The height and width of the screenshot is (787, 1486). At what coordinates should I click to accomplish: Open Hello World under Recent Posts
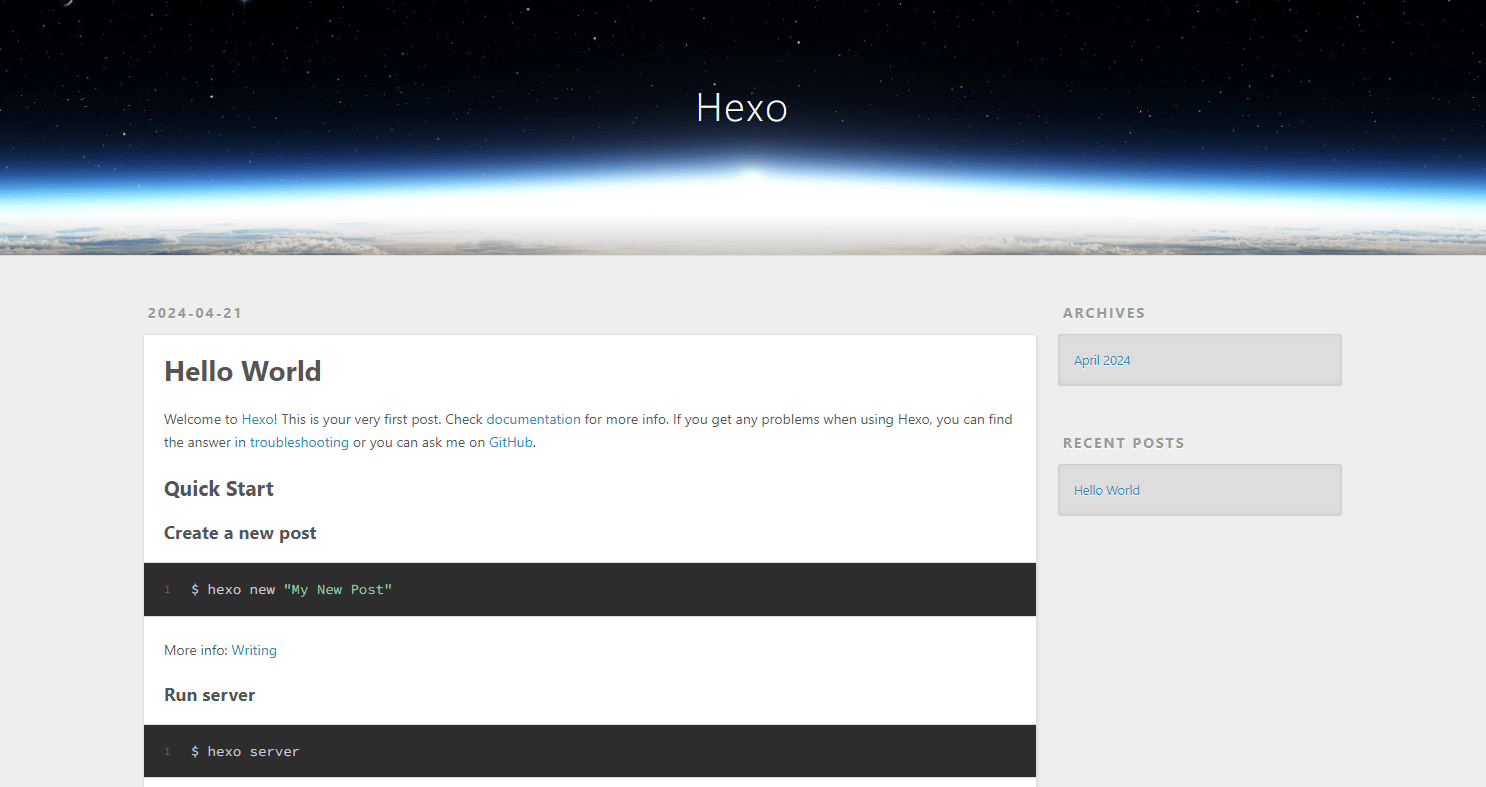(1107, 490)
